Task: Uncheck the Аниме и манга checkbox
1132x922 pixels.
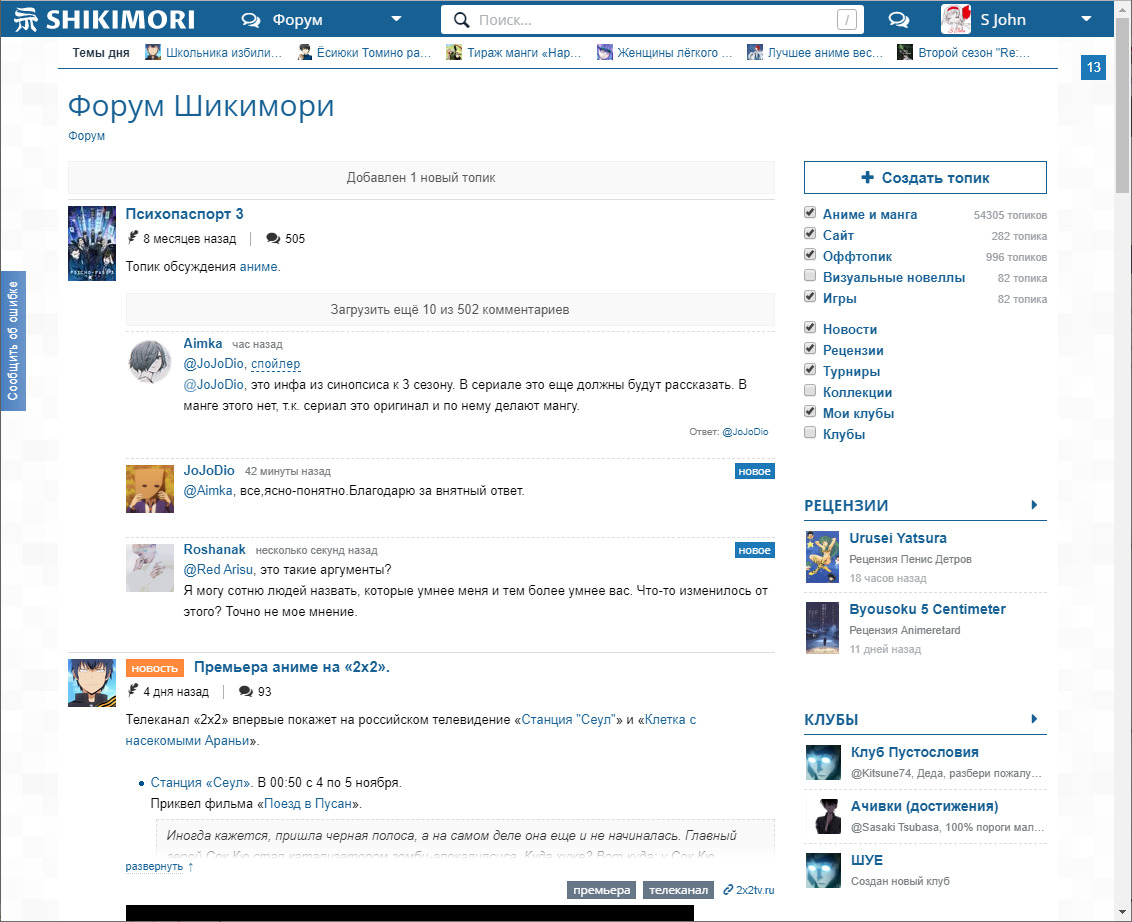Action: coord(810,214)
